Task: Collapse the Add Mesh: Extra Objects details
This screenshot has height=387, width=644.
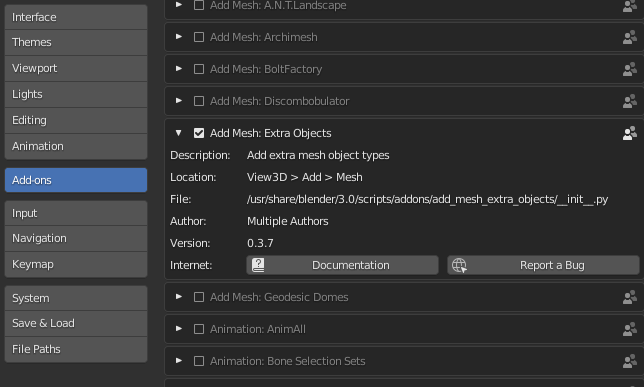Action: point(178,133)
